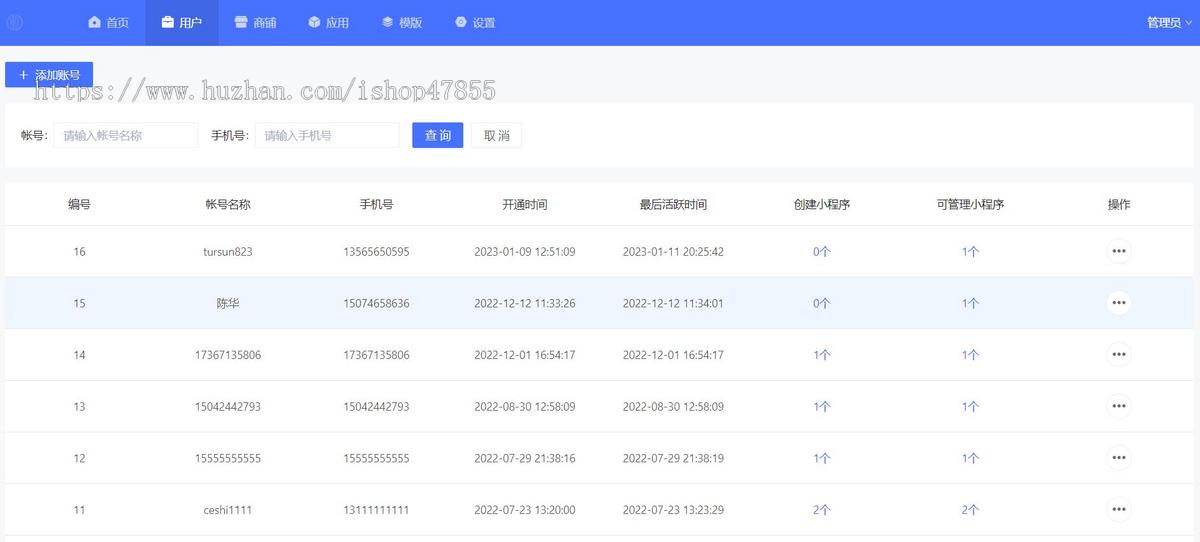Select account name tursun823
The height and width of the screenshot is (542, 1200).
click(228, 252)
